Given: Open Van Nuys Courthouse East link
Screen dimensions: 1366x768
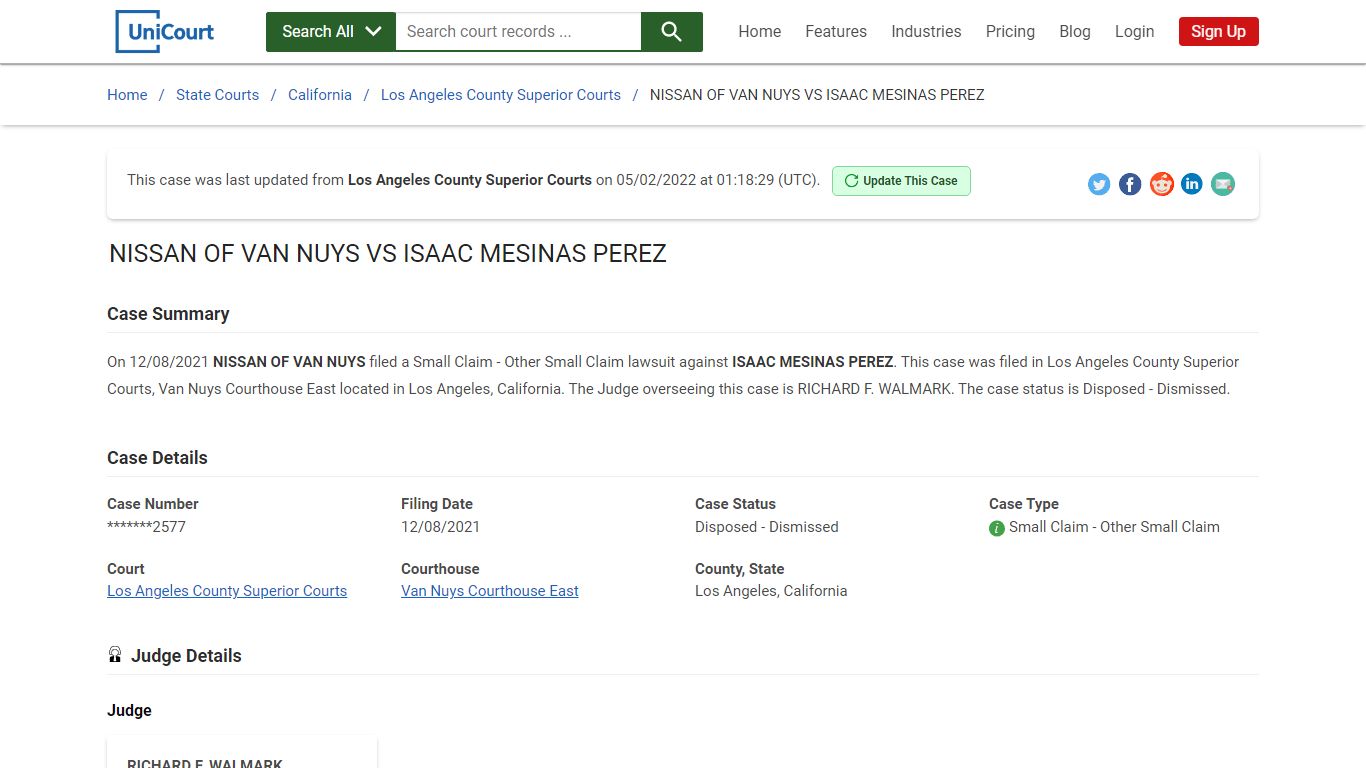Looking at the screenshot, I should tap(490, 591).
